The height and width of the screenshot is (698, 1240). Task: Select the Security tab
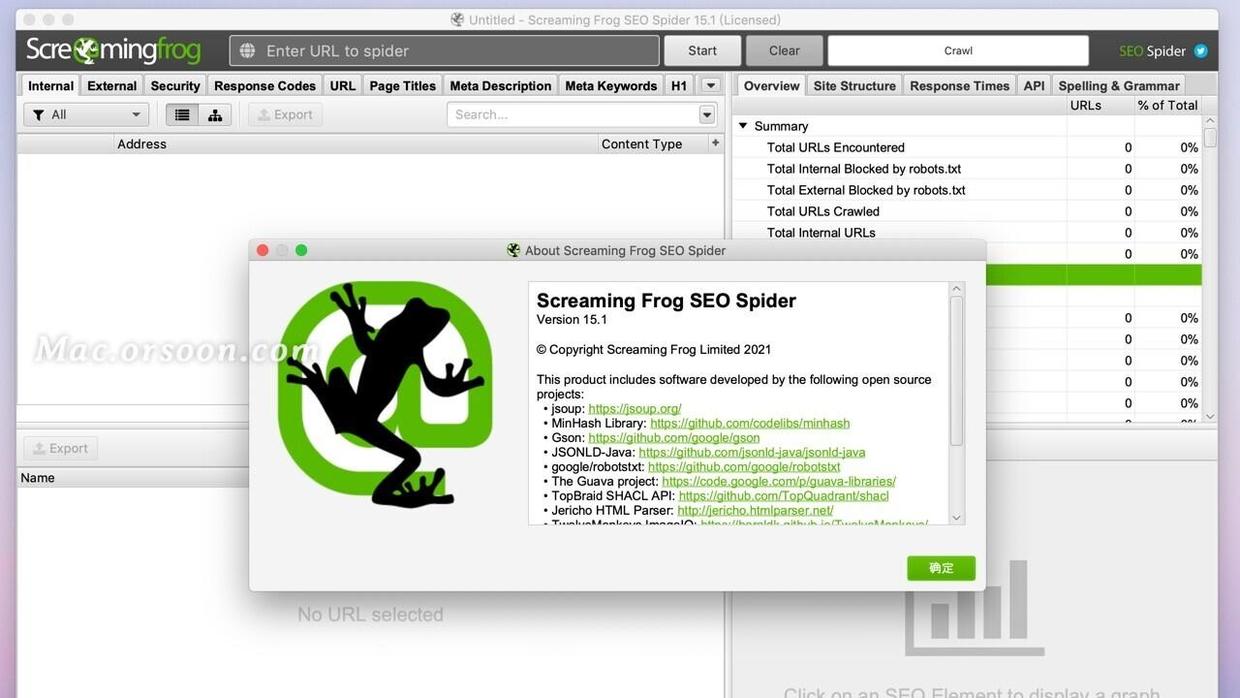(176, 86)
